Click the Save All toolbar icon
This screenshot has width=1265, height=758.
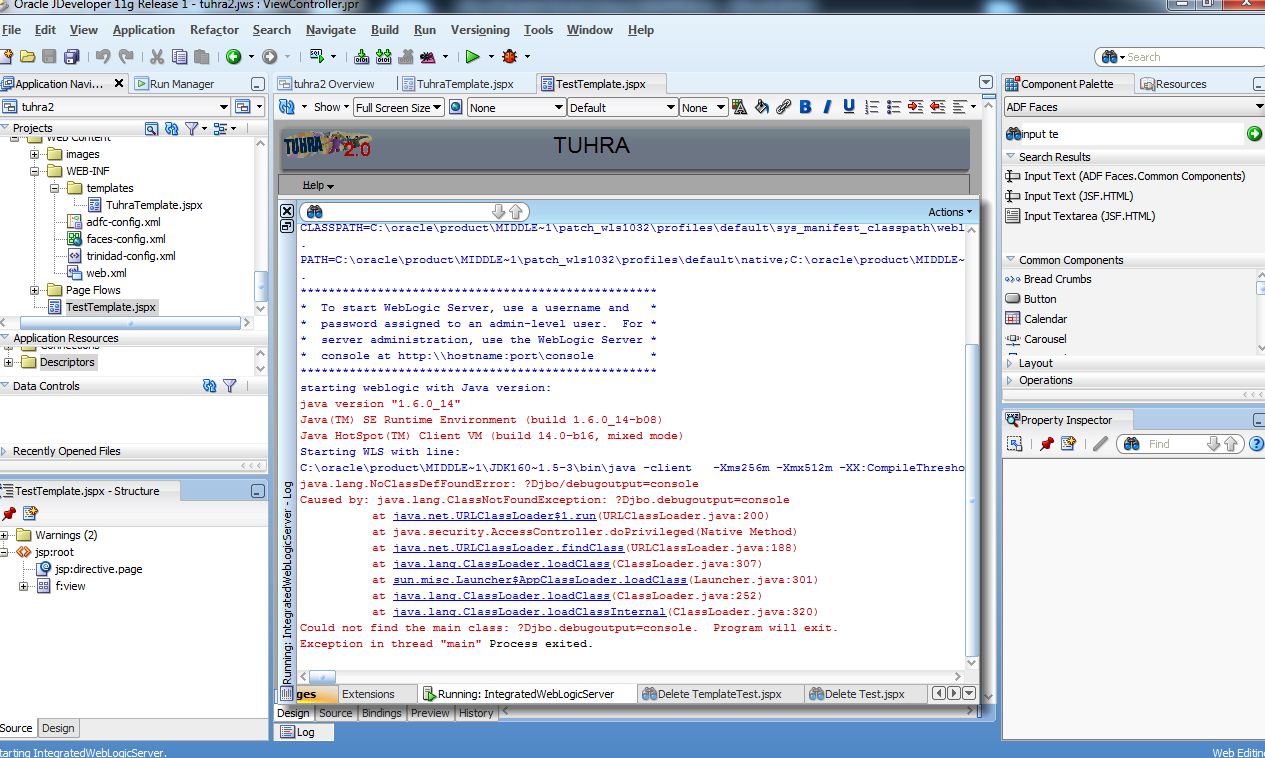click(x=72, y=57)
